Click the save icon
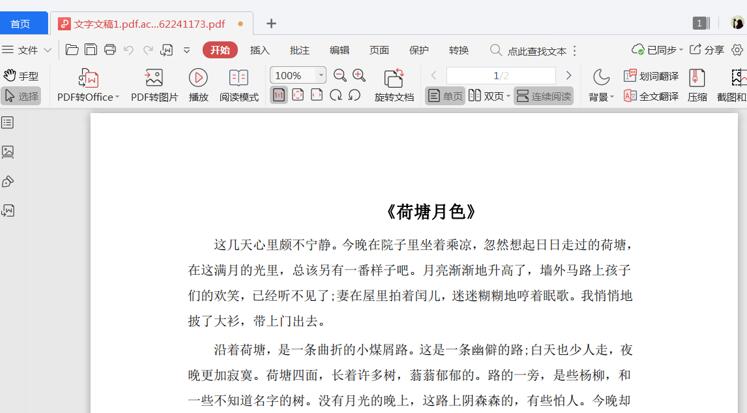 [91, 50]
